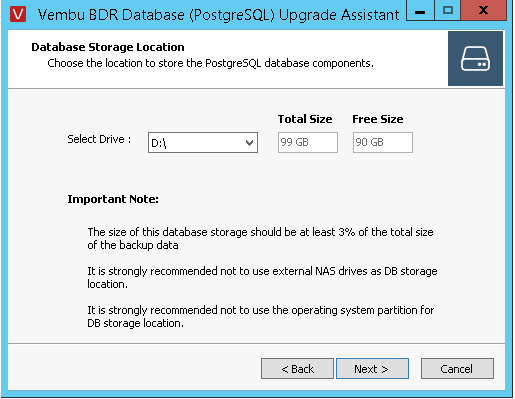Click the Database Storage Location heading
Image resolution: width=515 pixels, height=399 pixels.
[x=108, y=47]
